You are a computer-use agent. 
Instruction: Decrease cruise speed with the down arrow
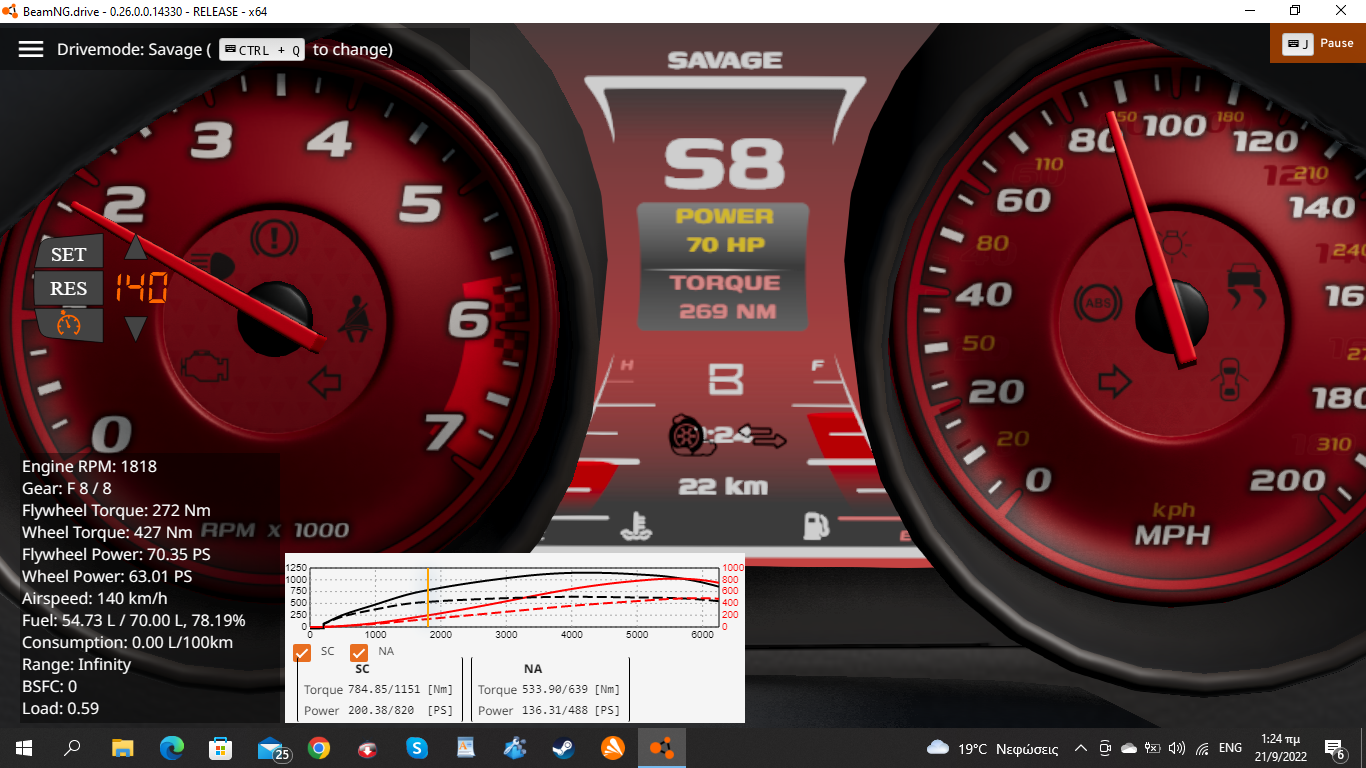[136, 328]
